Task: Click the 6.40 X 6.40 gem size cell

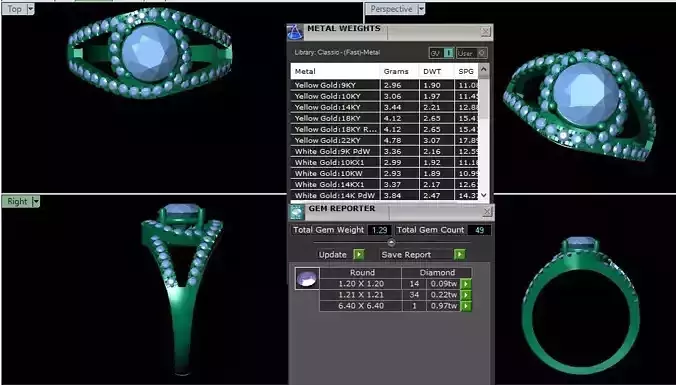Action: click(x=361, y=306)
